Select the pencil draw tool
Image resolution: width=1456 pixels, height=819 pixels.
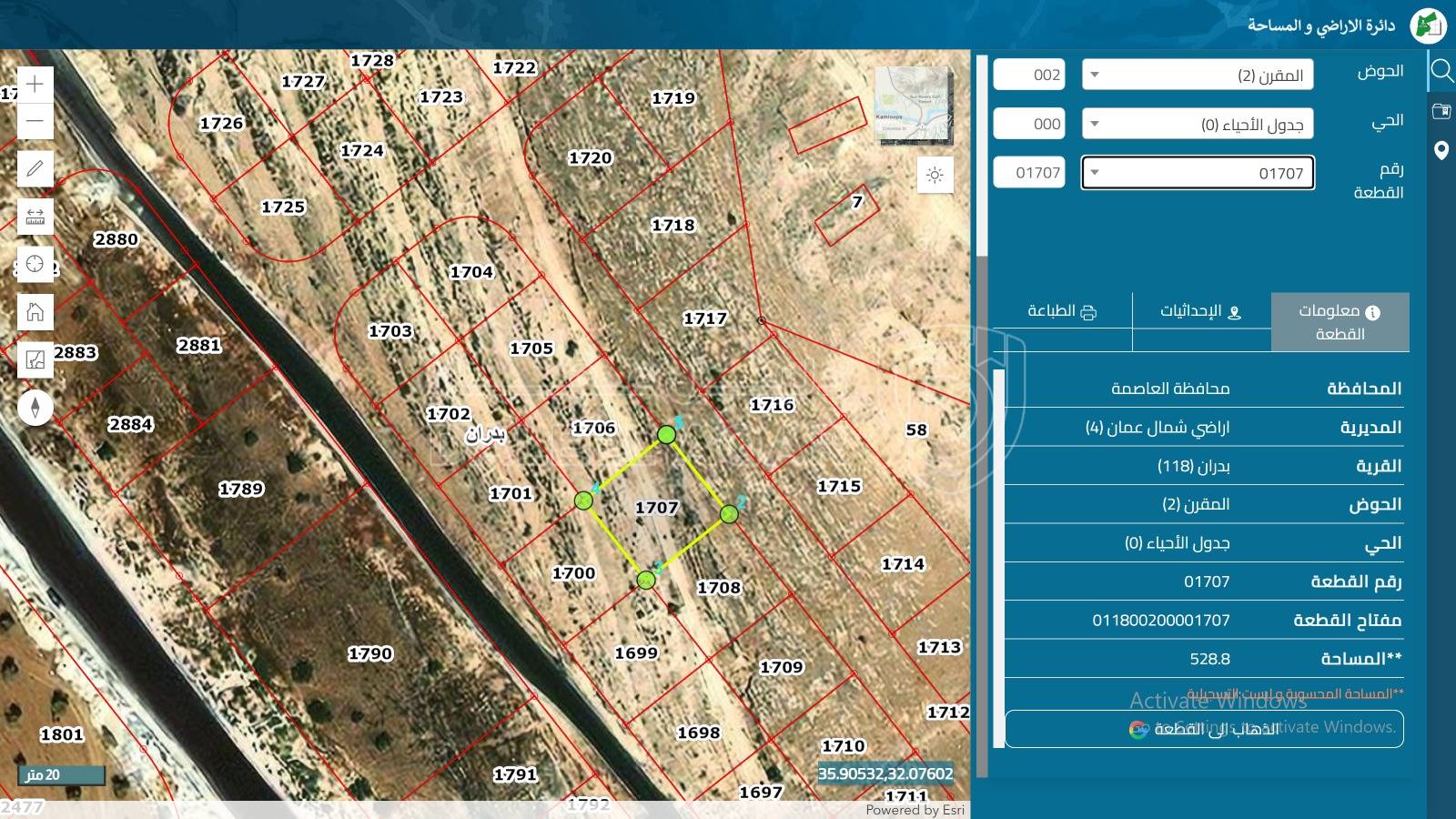tap(35, 168)
